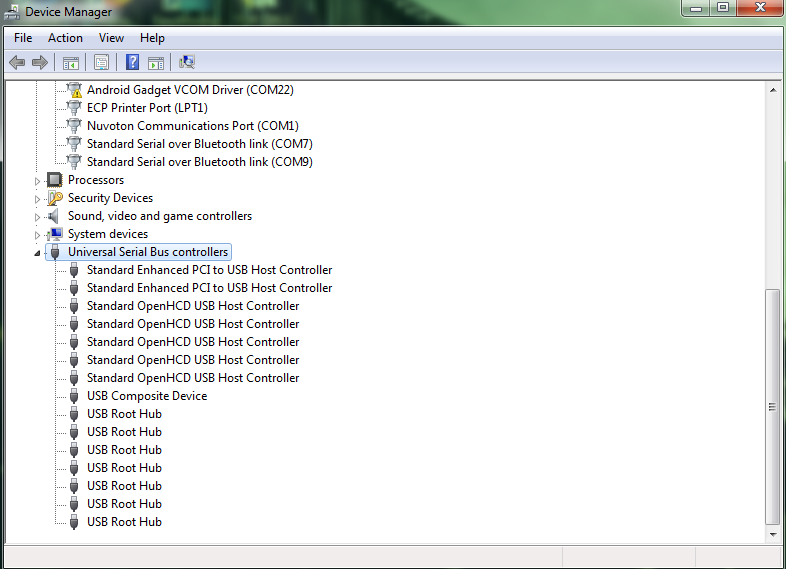
Task: Select Universal Serial Bus controllers label
Action: pos(148,252)
